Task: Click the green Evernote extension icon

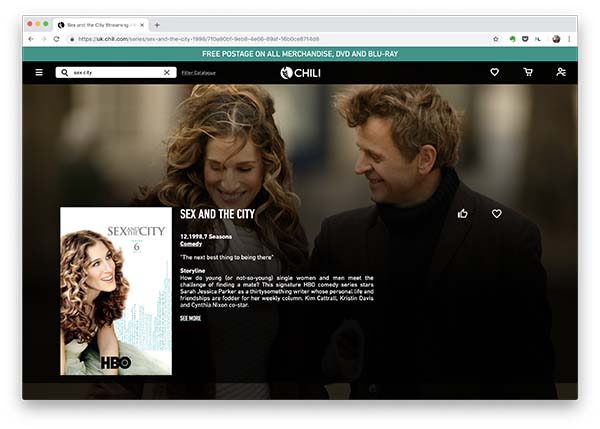Action: point(512,39)
